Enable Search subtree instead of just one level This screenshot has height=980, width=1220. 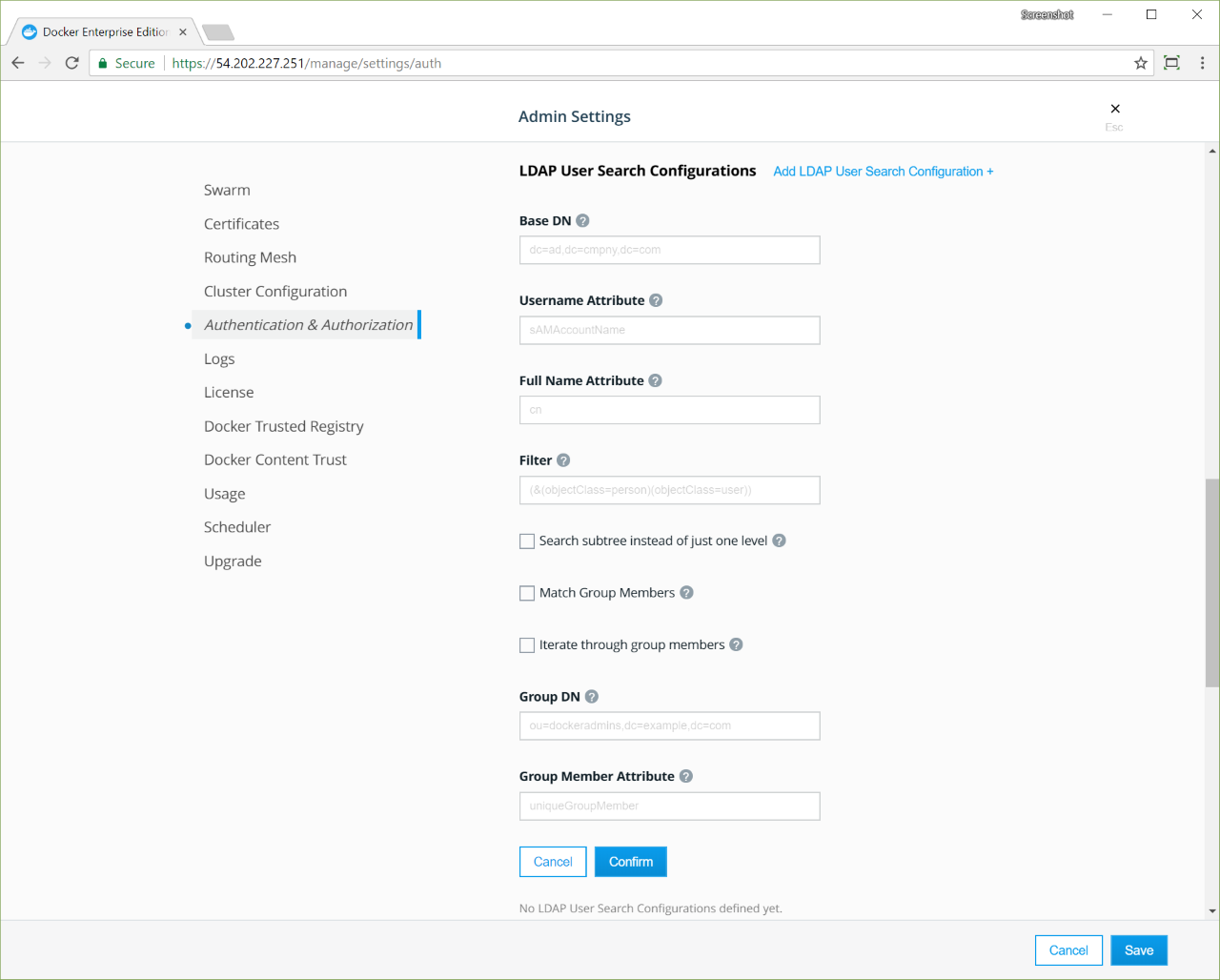tap(527, 541)
